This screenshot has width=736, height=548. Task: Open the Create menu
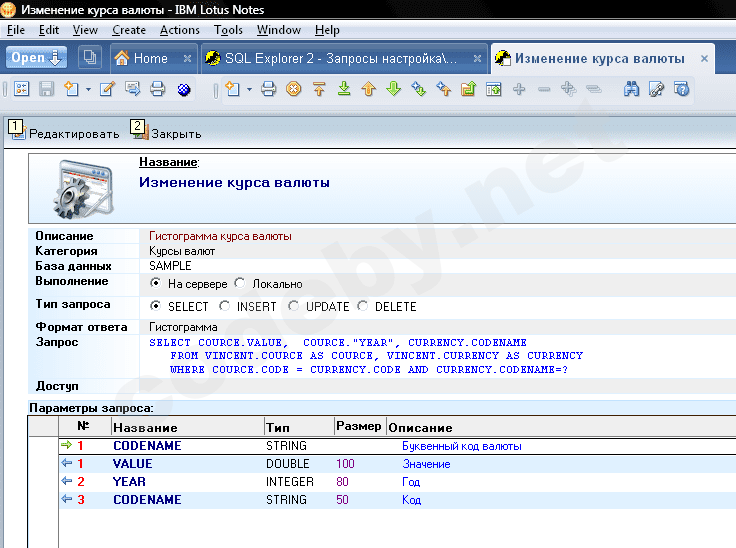(x=129, y=30)
